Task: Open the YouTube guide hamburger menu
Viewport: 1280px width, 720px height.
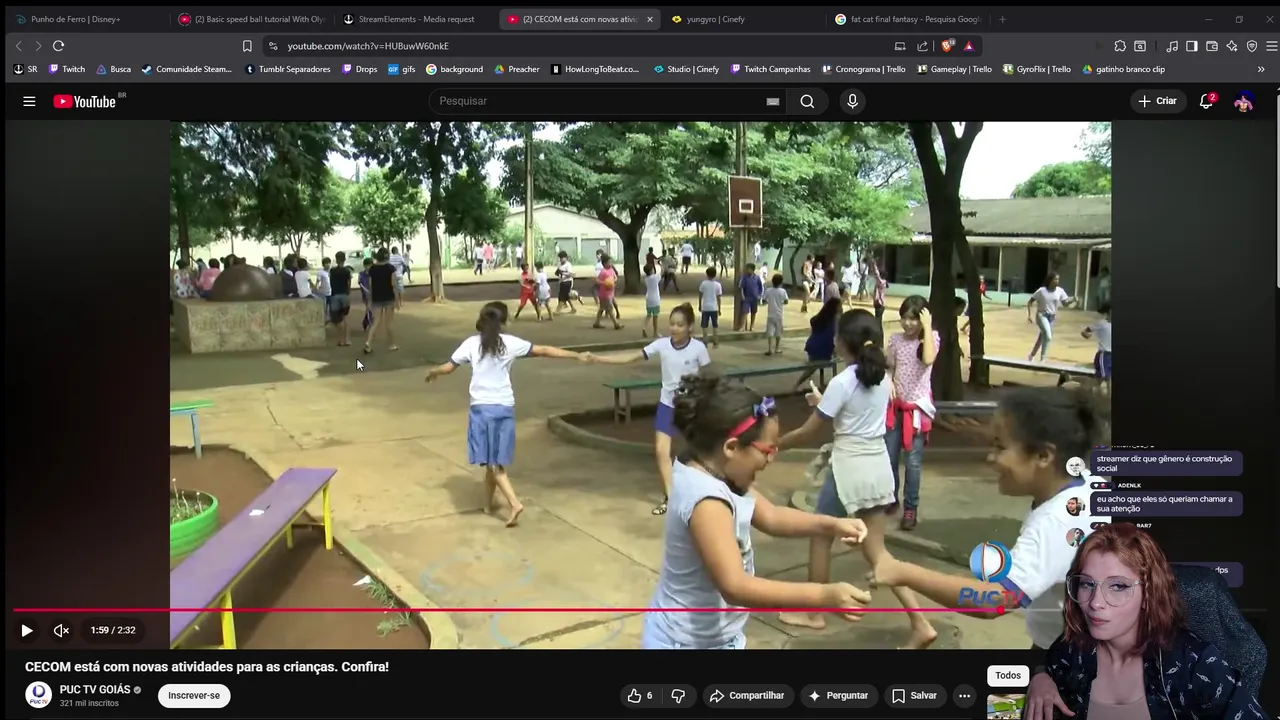Action: 29,101
